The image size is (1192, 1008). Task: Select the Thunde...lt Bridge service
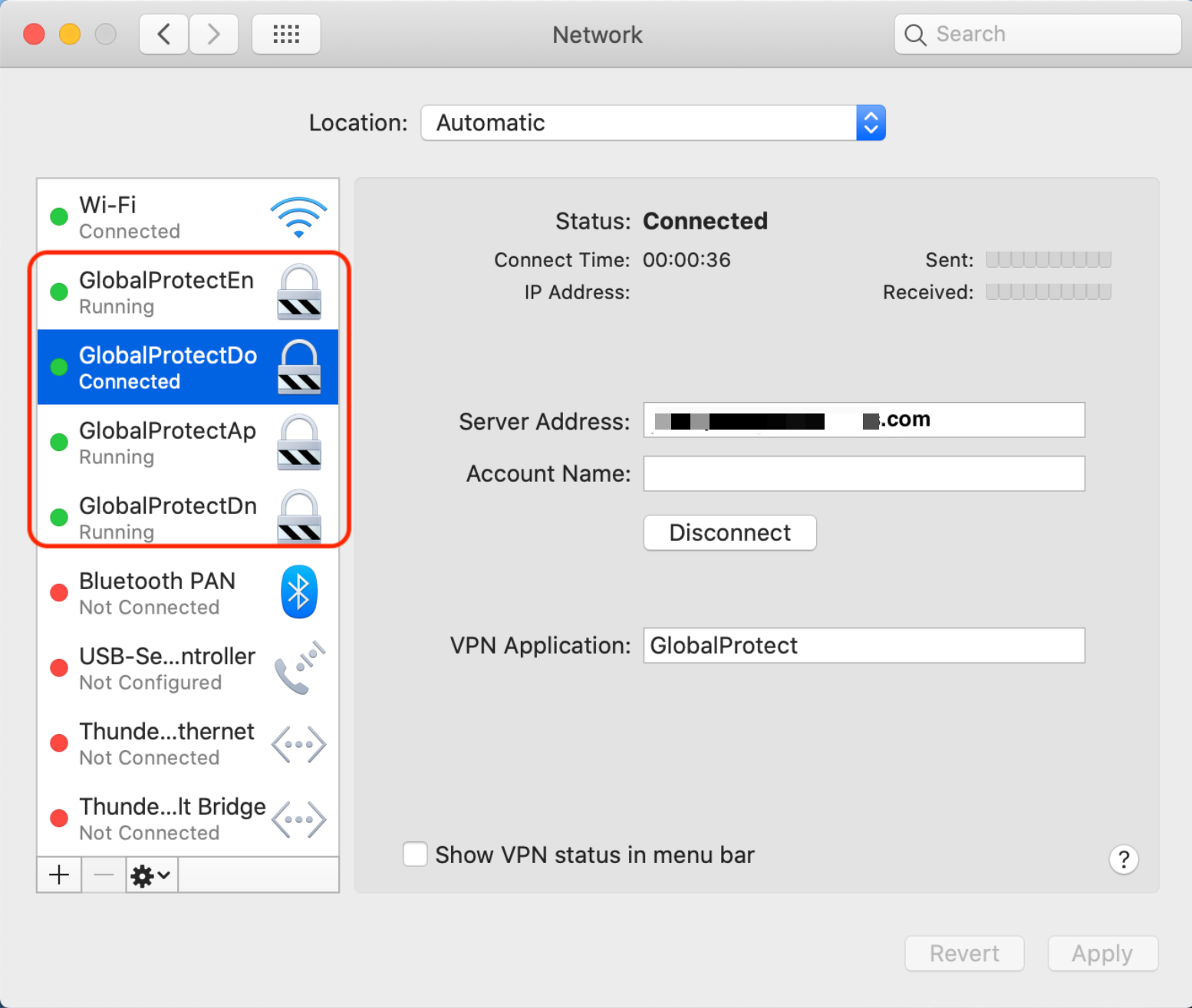(188, 819)
